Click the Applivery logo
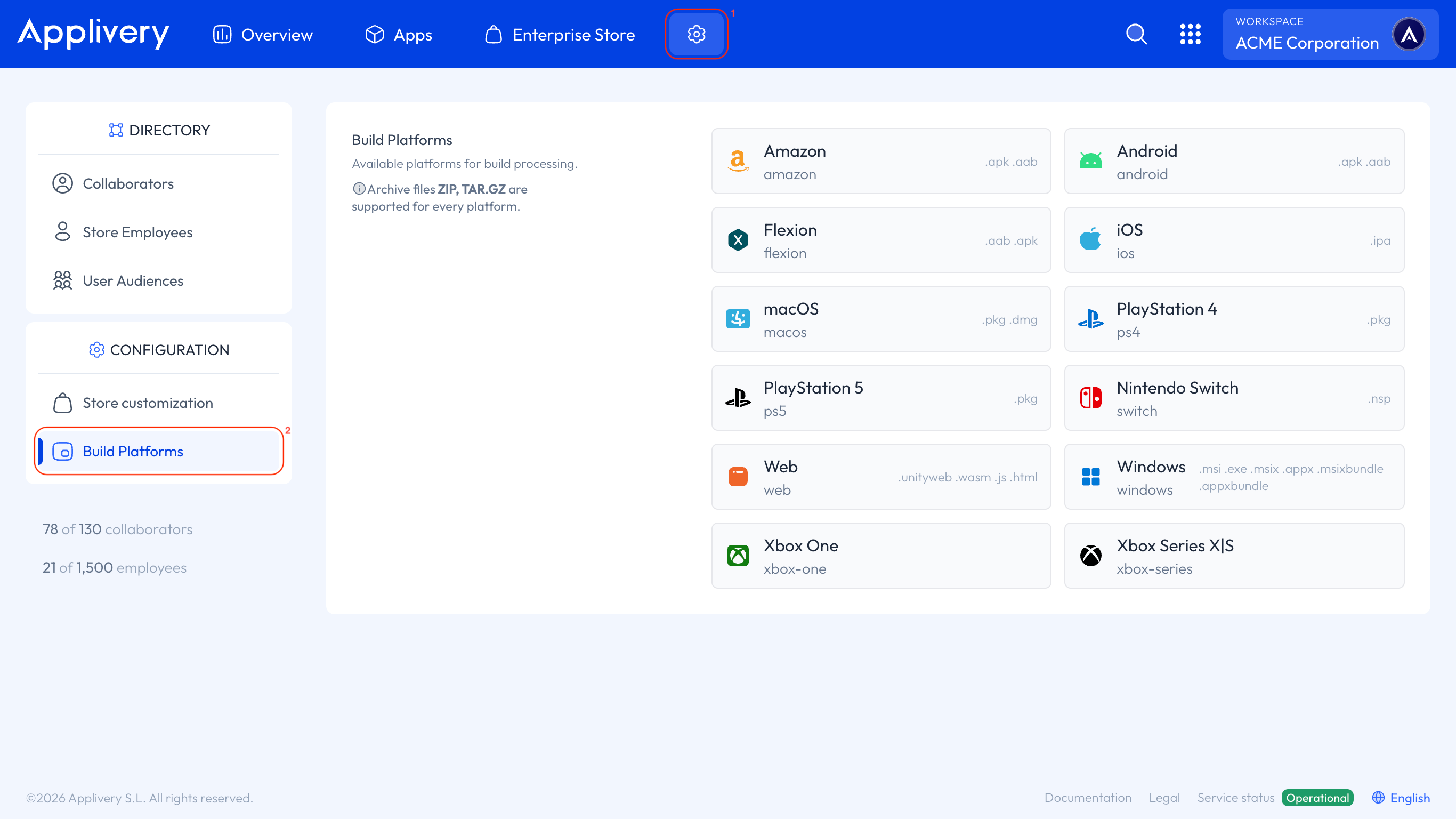1456x819 pixels. point(93,33)
